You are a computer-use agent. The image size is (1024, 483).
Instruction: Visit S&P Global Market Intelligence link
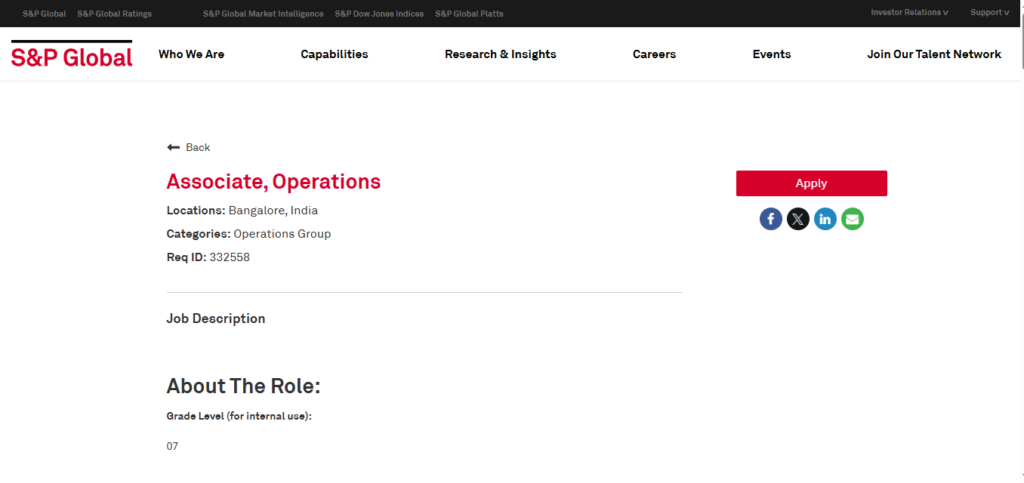(263, 14)
